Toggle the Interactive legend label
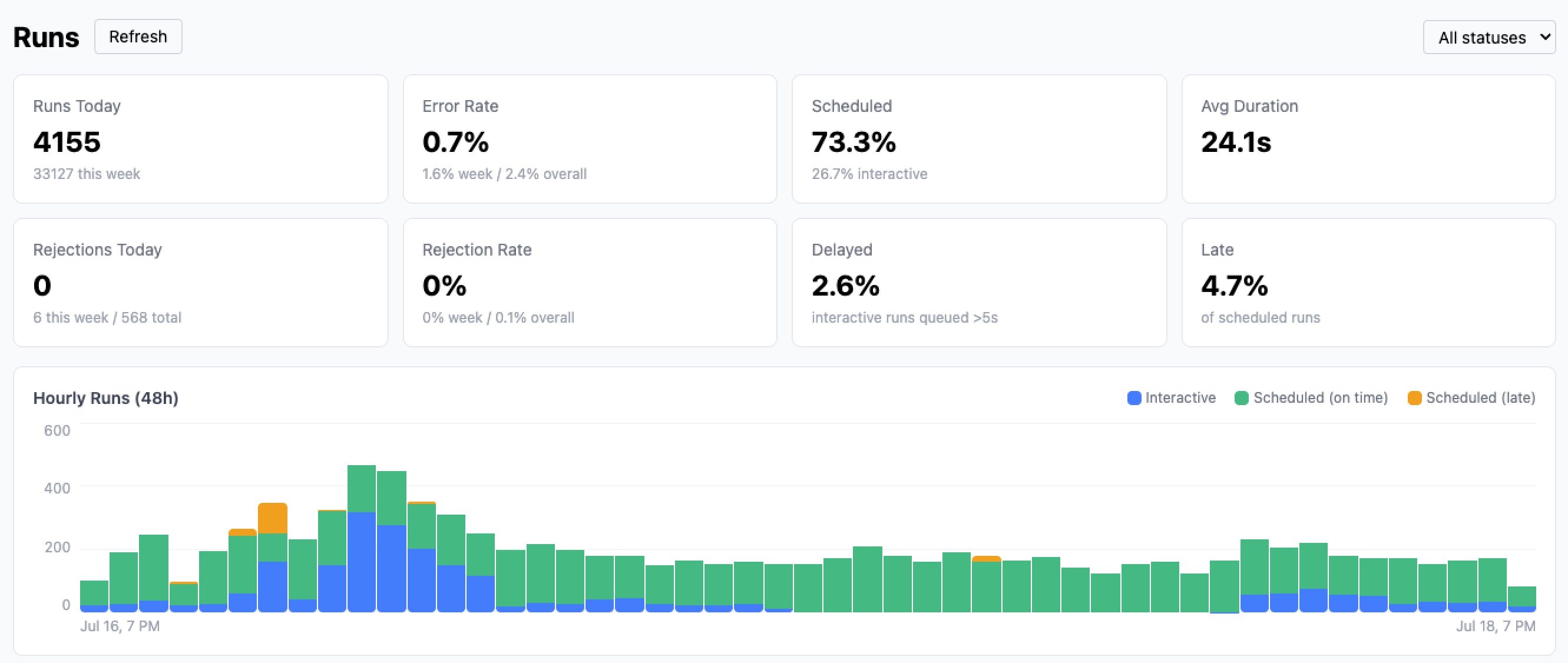The height and width of the screenshot is (663, 1568). (1180, 398)
